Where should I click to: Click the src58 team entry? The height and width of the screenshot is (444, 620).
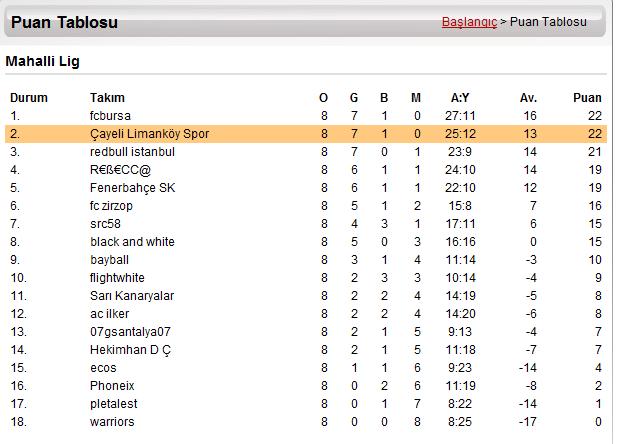105,224
